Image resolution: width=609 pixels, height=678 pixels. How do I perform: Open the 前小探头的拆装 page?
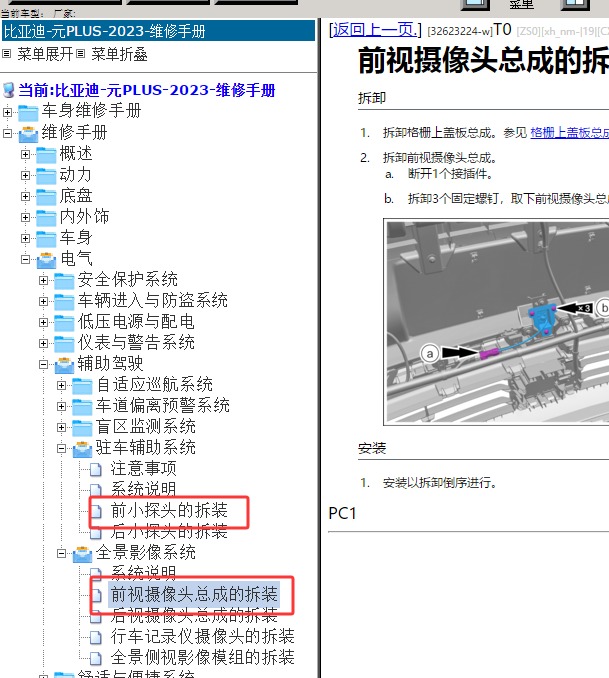(x=169, y=511)
